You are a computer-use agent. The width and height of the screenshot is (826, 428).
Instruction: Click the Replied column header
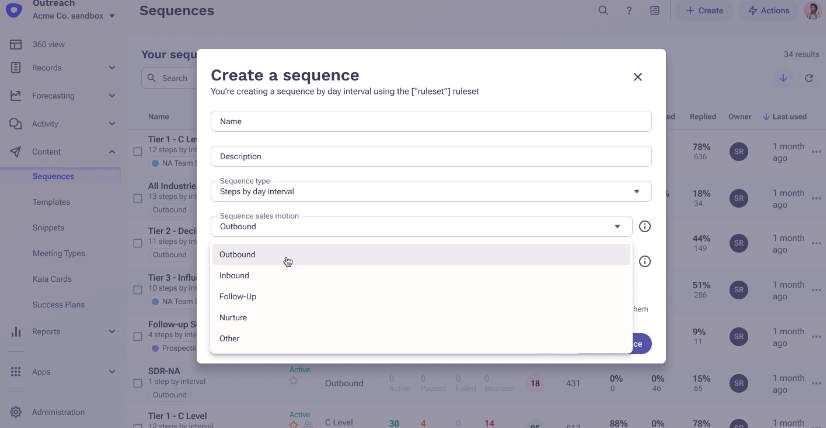[x=703, y=116]
